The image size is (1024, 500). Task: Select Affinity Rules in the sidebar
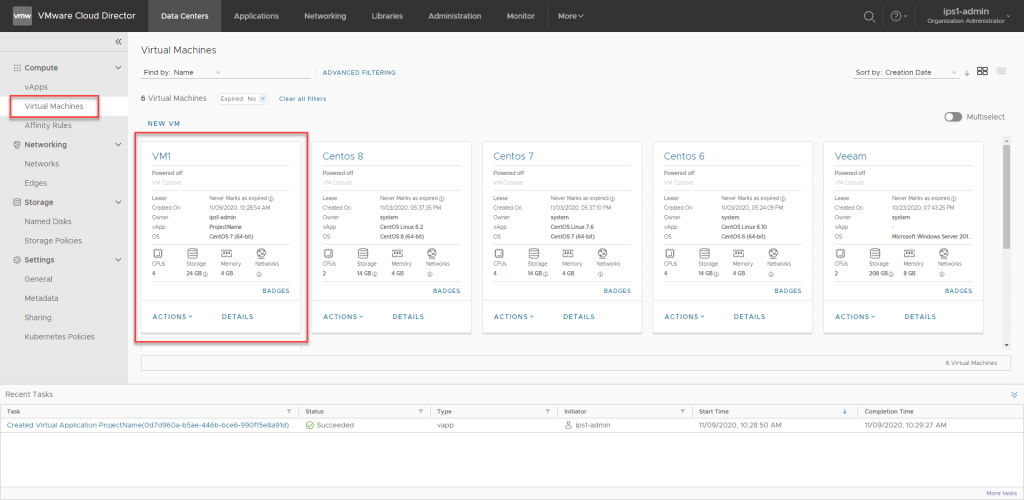[x=47, y=125]
